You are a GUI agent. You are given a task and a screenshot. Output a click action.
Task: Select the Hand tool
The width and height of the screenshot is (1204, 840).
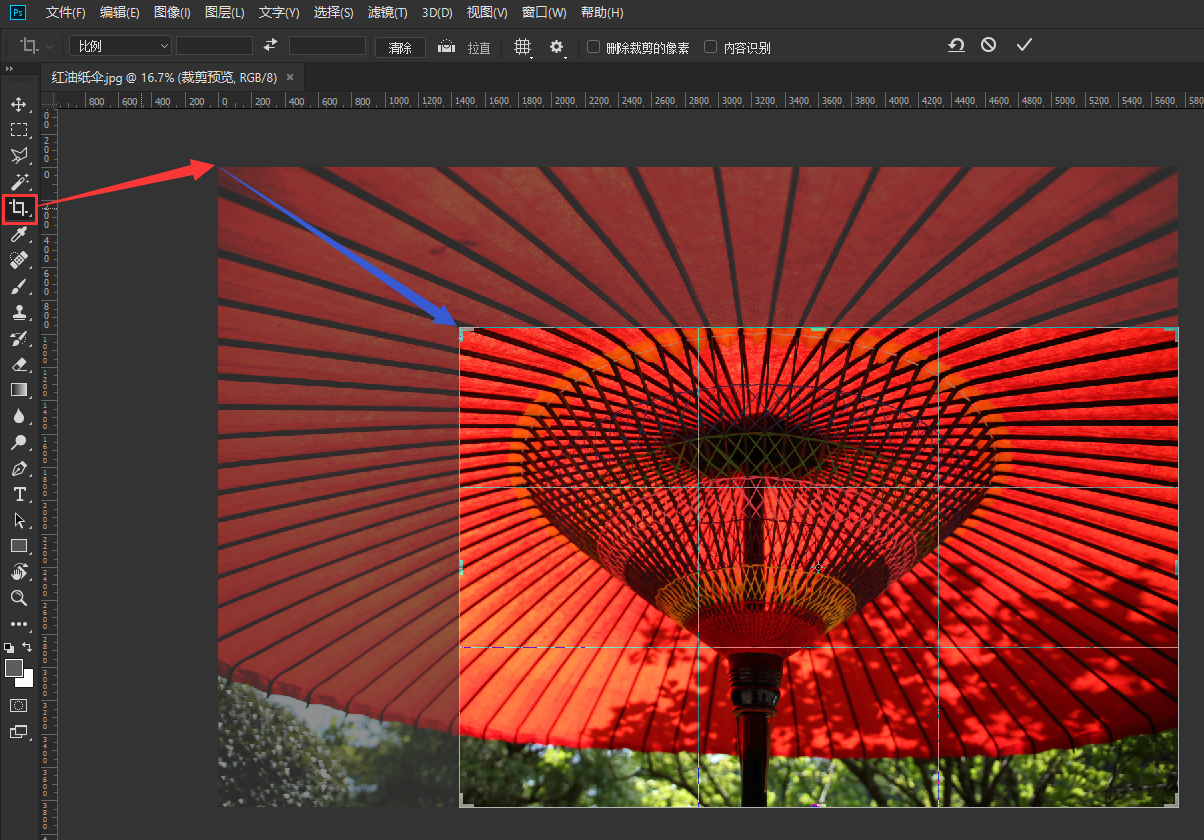tap(19, 572)
